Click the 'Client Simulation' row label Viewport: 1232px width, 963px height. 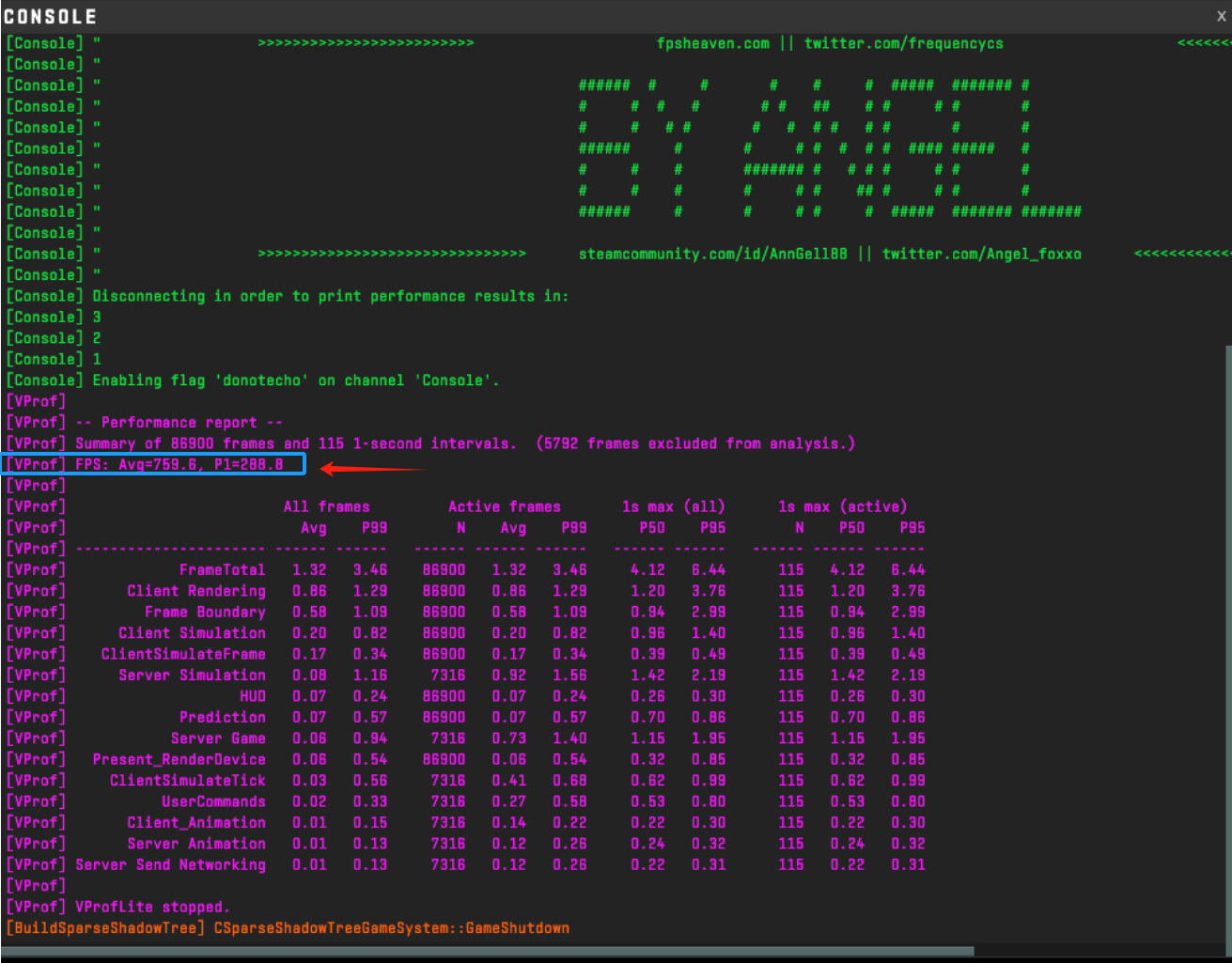pyautogui.click(x=192, y=633)
